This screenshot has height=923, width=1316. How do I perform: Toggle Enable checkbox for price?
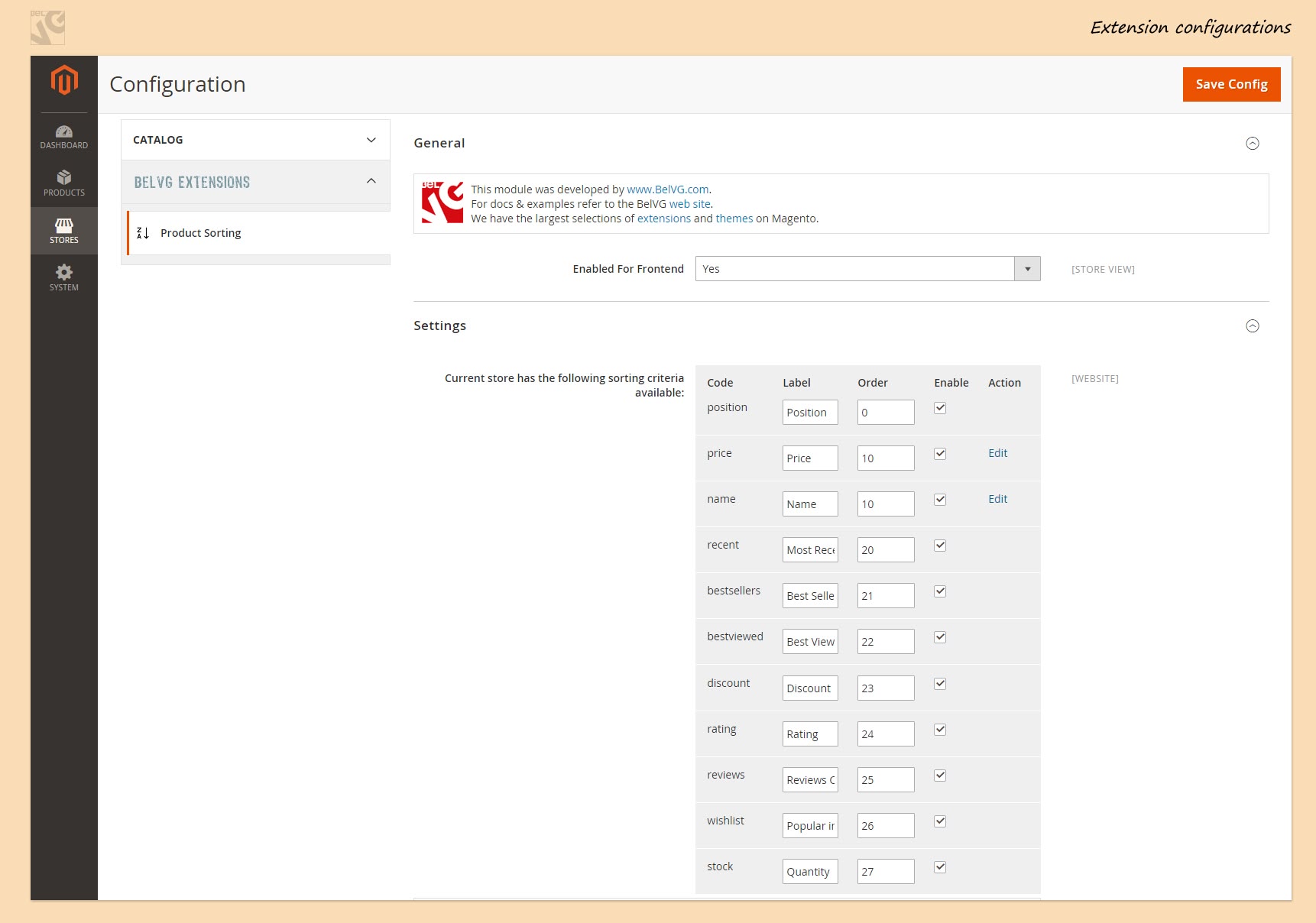tap(940, 454)
